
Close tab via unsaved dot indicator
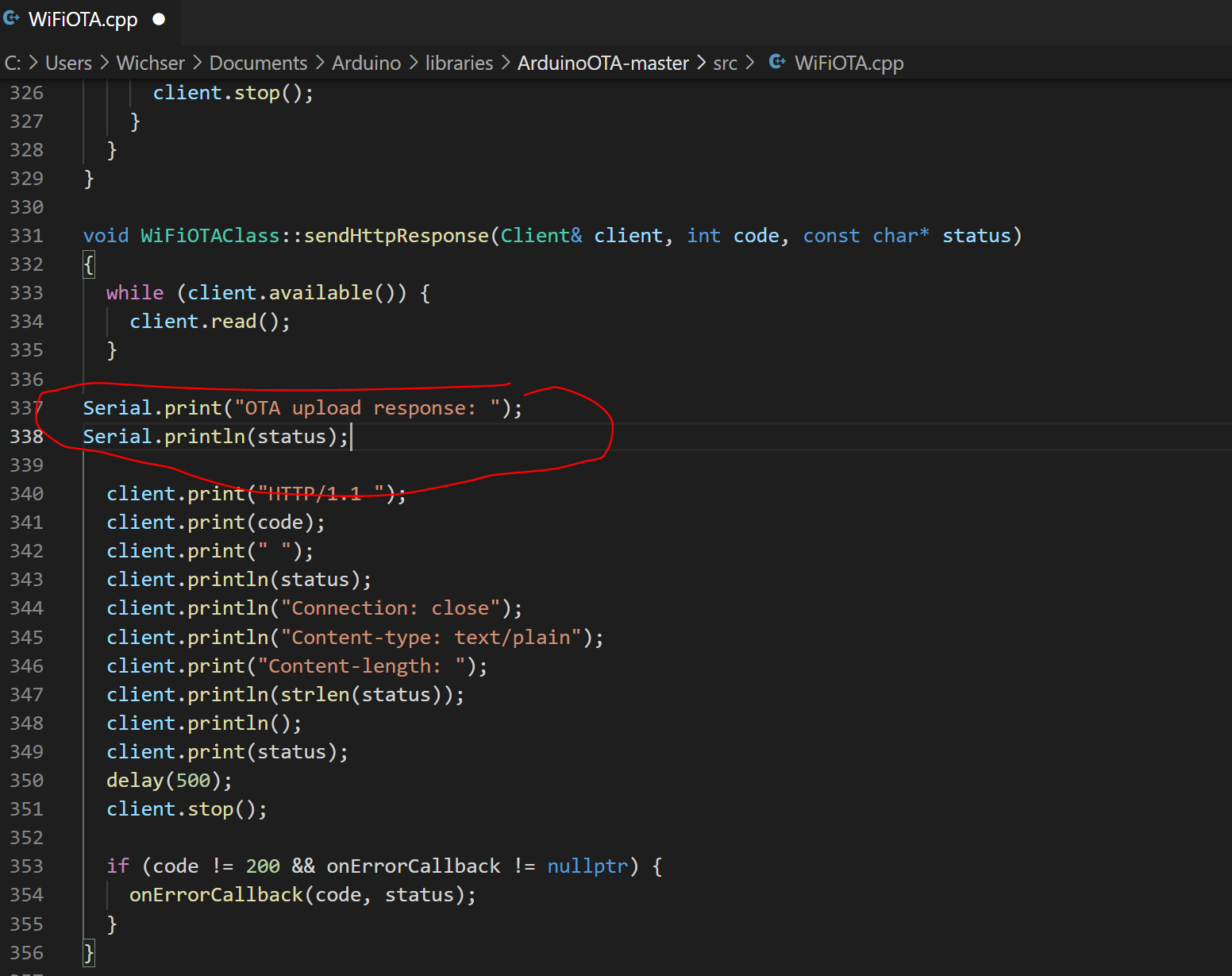(x=159, y=19)
